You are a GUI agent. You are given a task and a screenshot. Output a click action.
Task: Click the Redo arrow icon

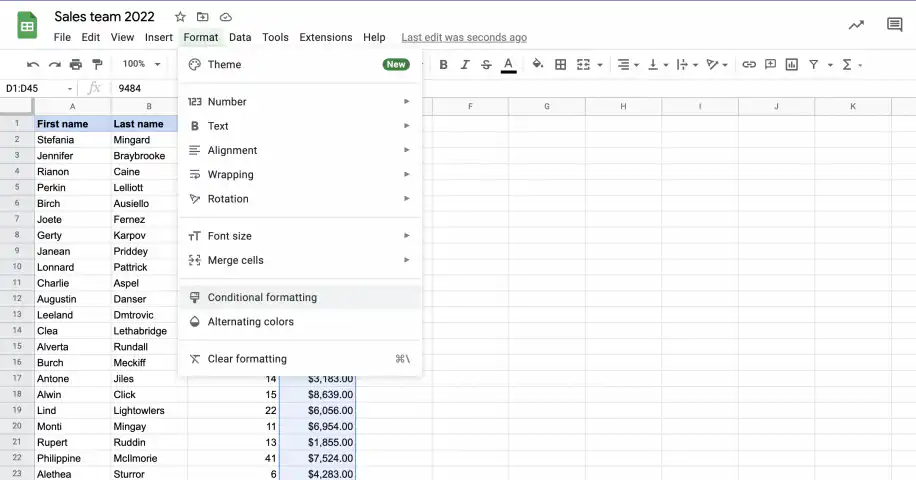tap(54, 64)
